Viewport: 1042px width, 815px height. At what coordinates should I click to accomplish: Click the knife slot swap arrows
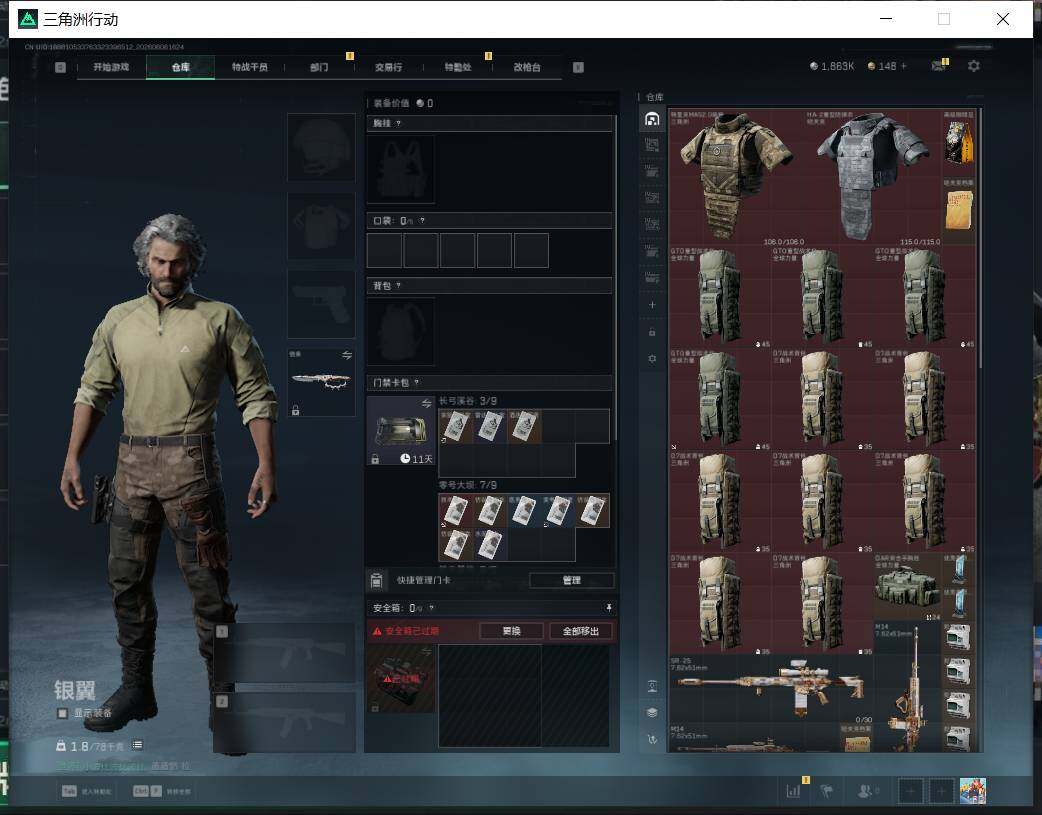(x=346, y=356)
